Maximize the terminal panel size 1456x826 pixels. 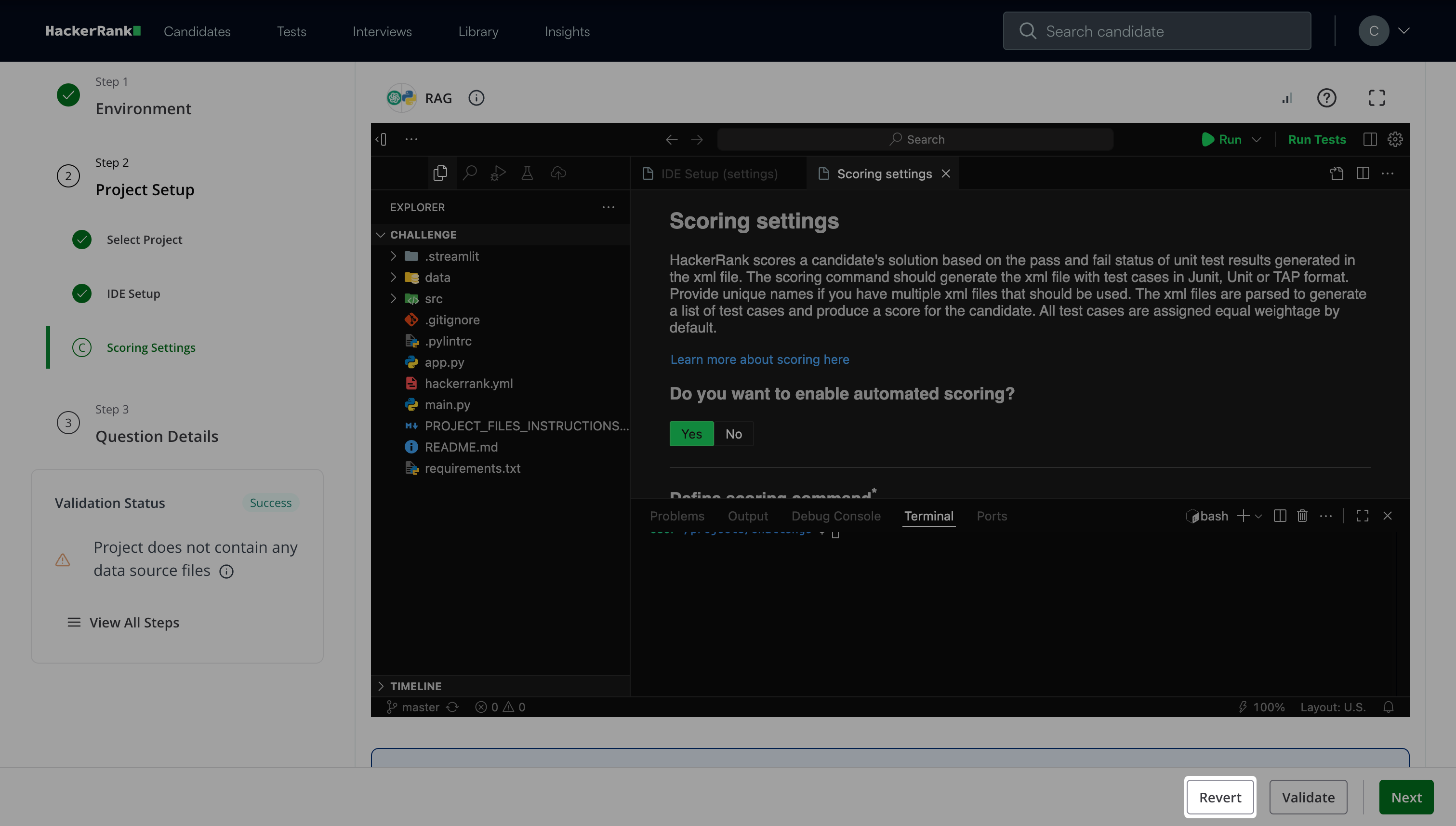coord(1363,516)
